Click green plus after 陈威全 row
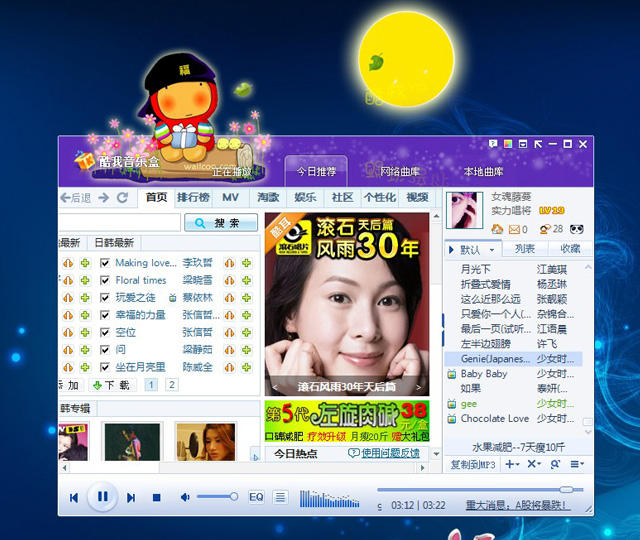This screenshot has height=540, width=640. coord(246,367)
